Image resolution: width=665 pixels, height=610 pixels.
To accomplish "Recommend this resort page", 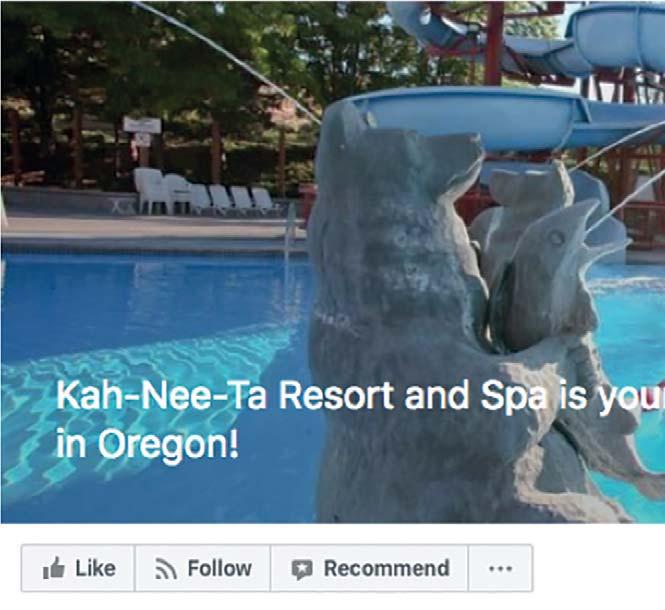I will (369, 568).
